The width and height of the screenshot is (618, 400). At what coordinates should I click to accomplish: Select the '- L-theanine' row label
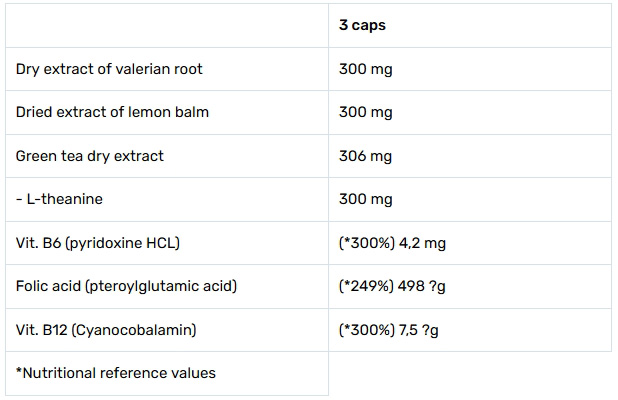coord(59,199)
